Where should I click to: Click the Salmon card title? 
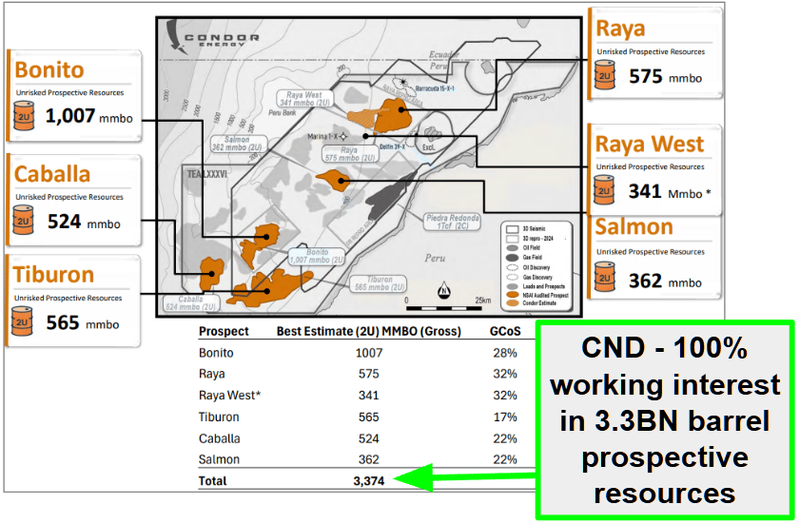pyautogui.click(x=634, y=227)
